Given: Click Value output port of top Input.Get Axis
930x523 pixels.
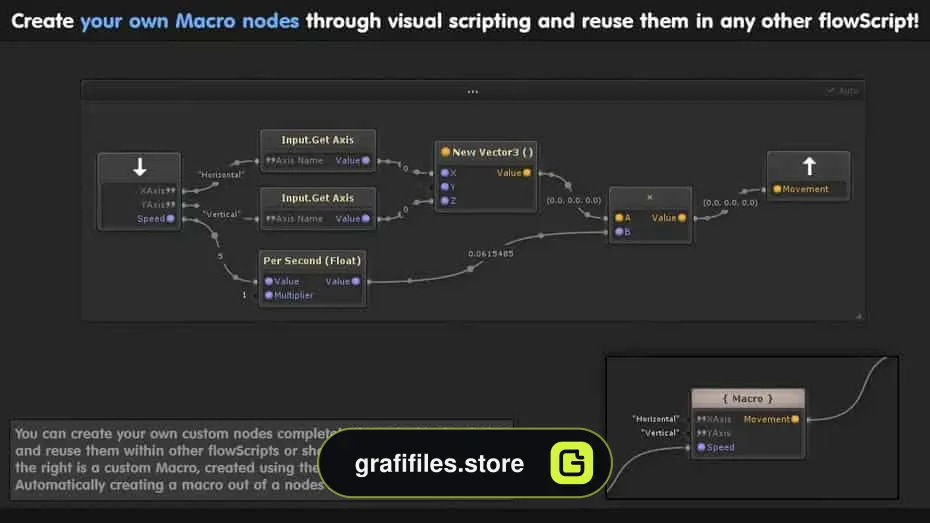Looking at the screenshot, I should pos(366,161).
